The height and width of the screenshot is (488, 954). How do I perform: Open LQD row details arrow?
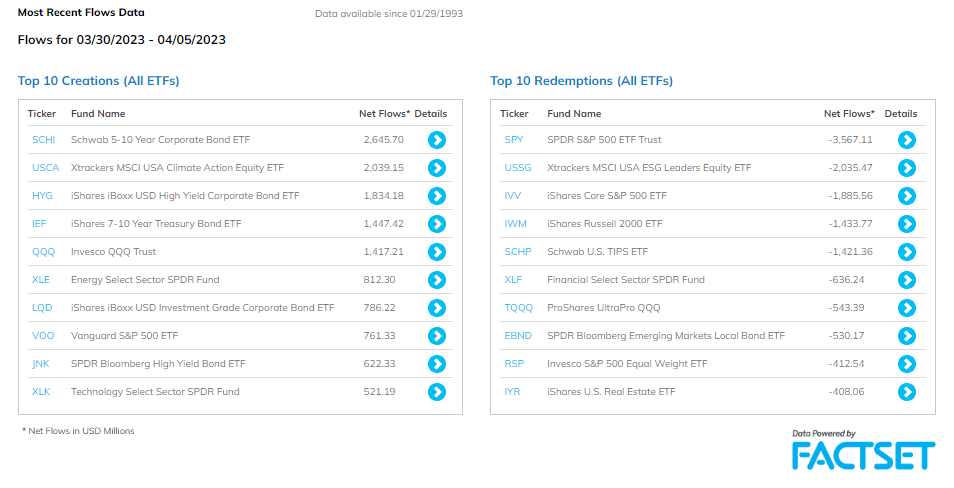pos(437,308)
